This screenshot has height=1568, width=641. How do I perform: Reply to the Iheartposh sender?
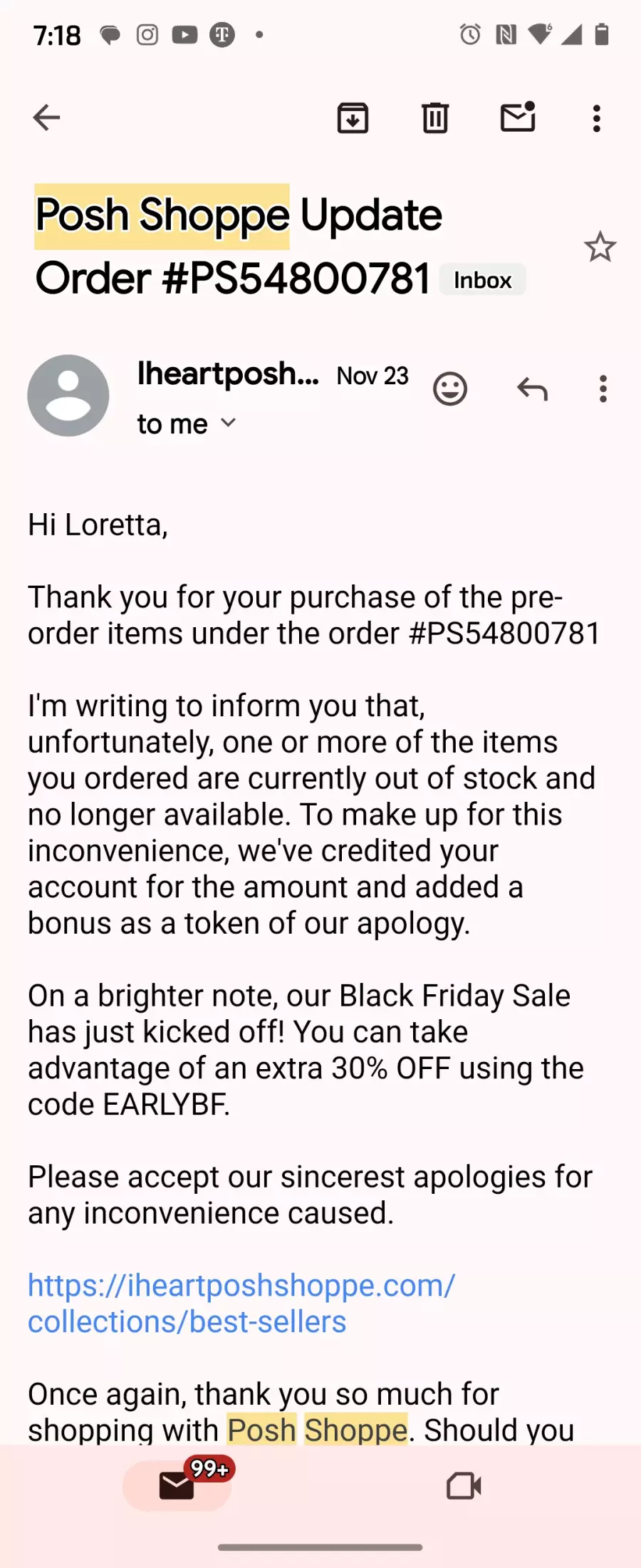(x=532, y=389)
